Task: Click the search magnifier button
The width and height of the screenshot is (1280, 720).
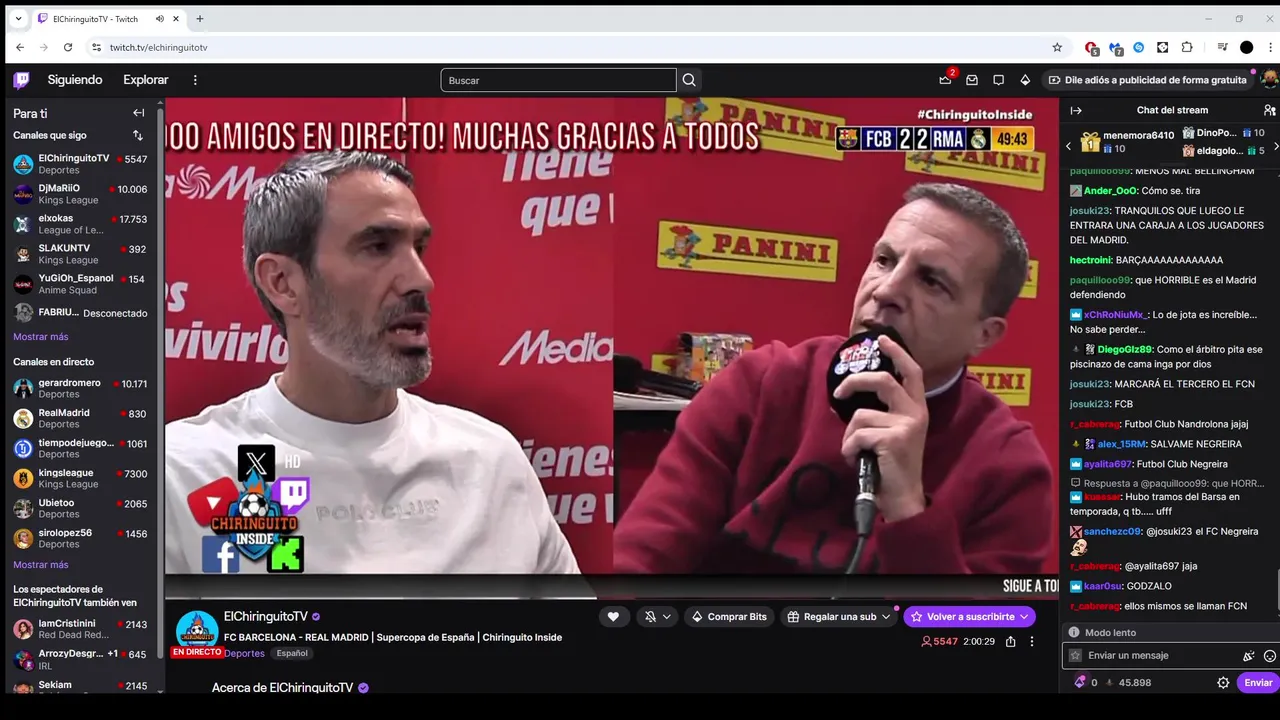Action: click(x=689, y=80)
